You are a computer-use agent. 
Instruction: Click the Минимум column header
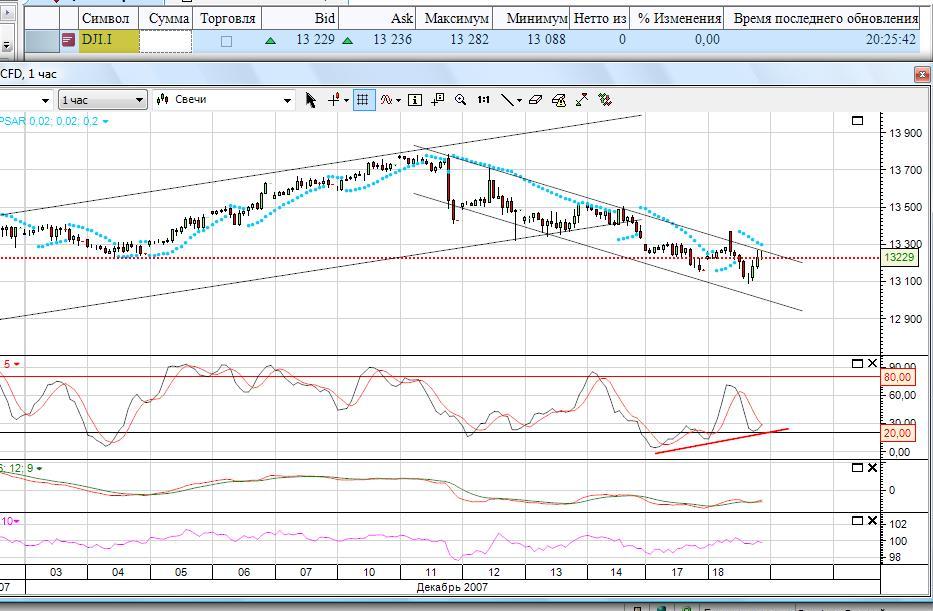pos(531,18)
